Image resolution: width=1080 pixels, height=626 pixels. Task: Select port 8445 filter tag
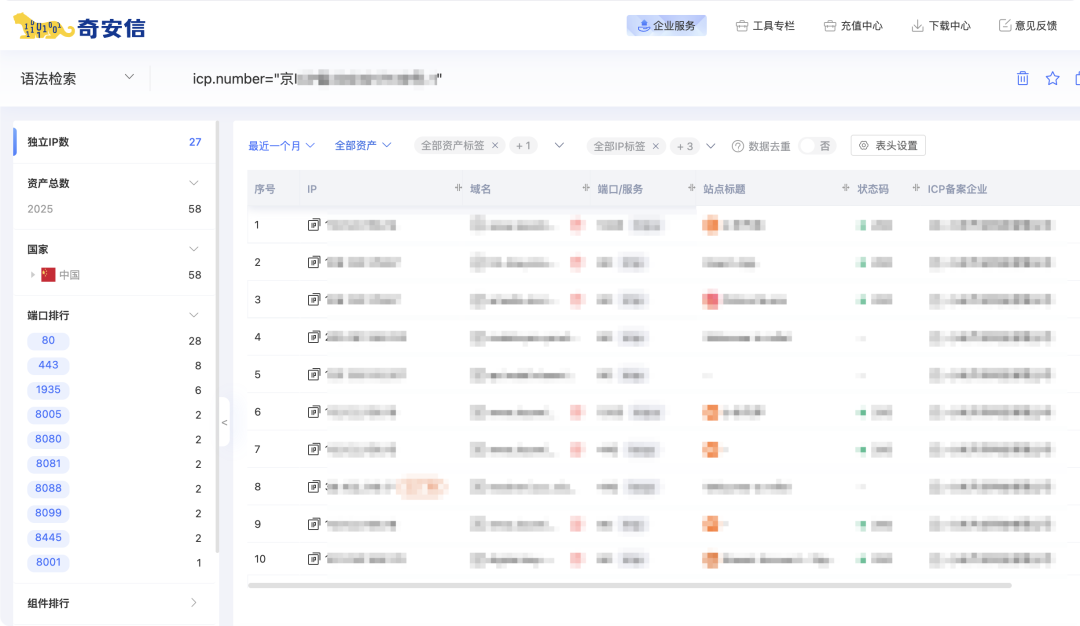48,537
